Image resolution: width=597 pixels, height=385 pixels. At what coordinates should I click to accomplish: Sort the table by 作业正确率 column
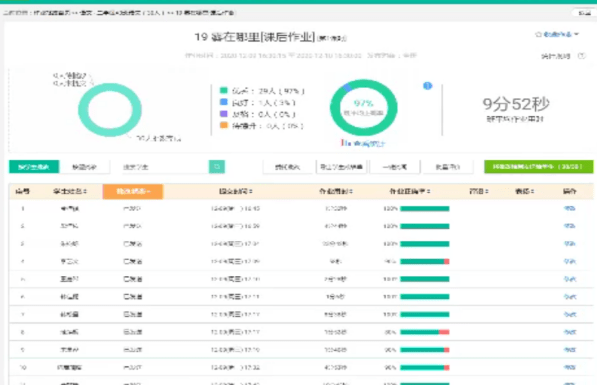(x=410, y=192)
